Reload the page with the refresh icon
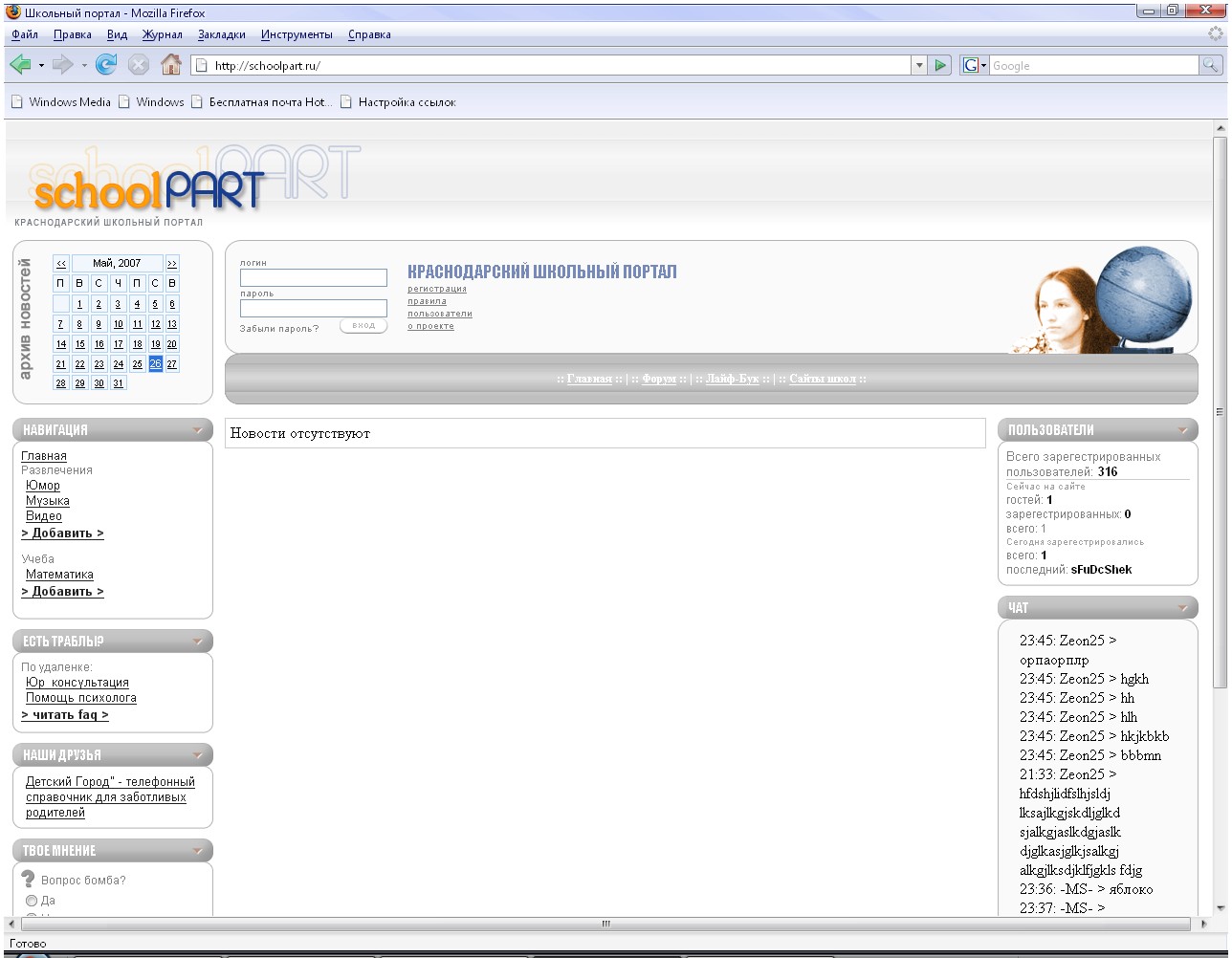This screenshot has width=1232, height=958. tap(106, 65)
